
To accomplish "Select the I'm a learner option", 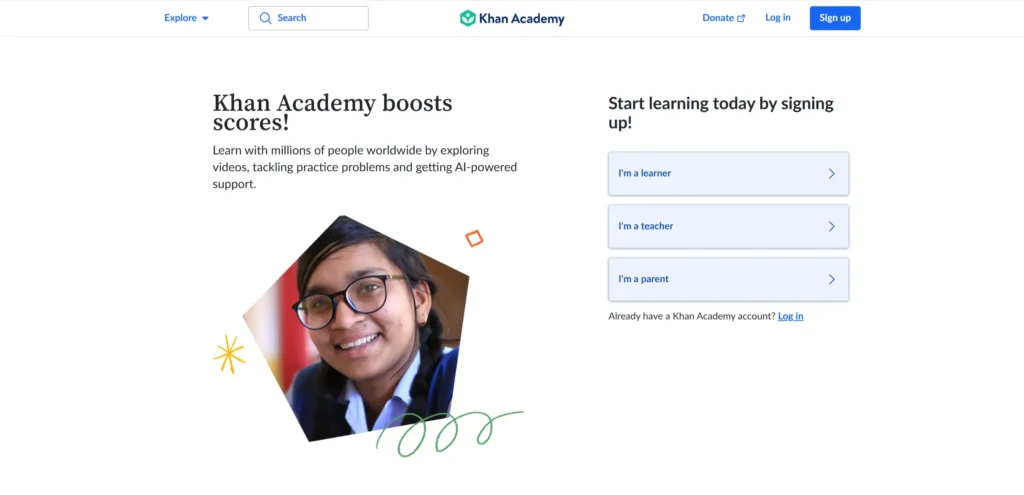I will coord(728,174).
